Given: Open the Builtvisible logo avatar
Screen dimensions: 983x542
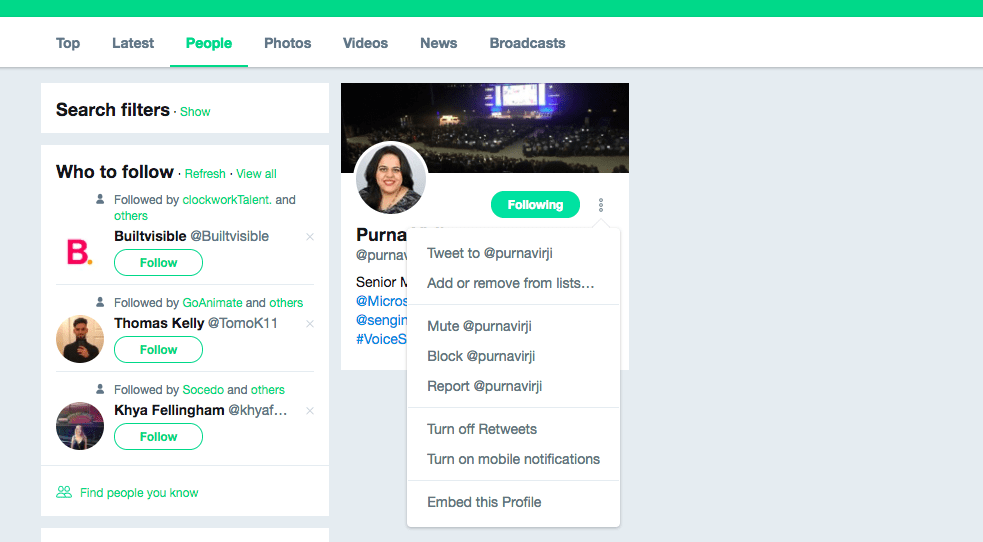Looking at the screenshot, I should click(80, 252).
